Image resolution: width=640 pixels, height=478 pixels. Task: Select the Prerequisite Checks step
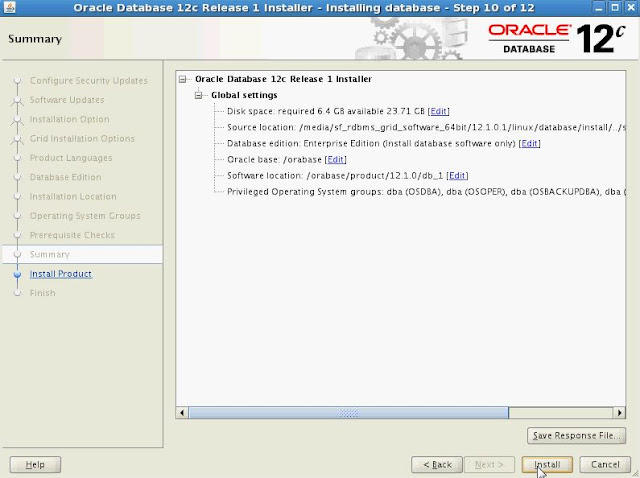point(72,235)
